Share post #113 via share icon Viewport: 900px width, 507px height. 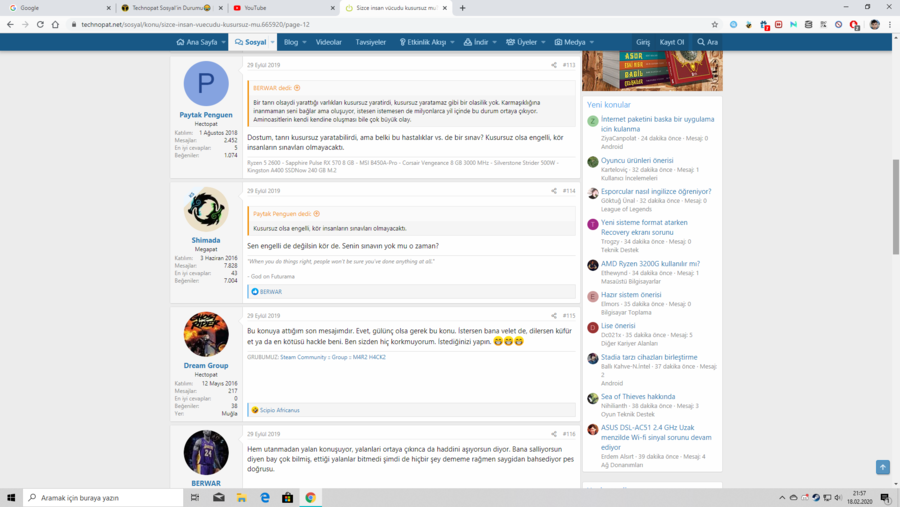554,65
